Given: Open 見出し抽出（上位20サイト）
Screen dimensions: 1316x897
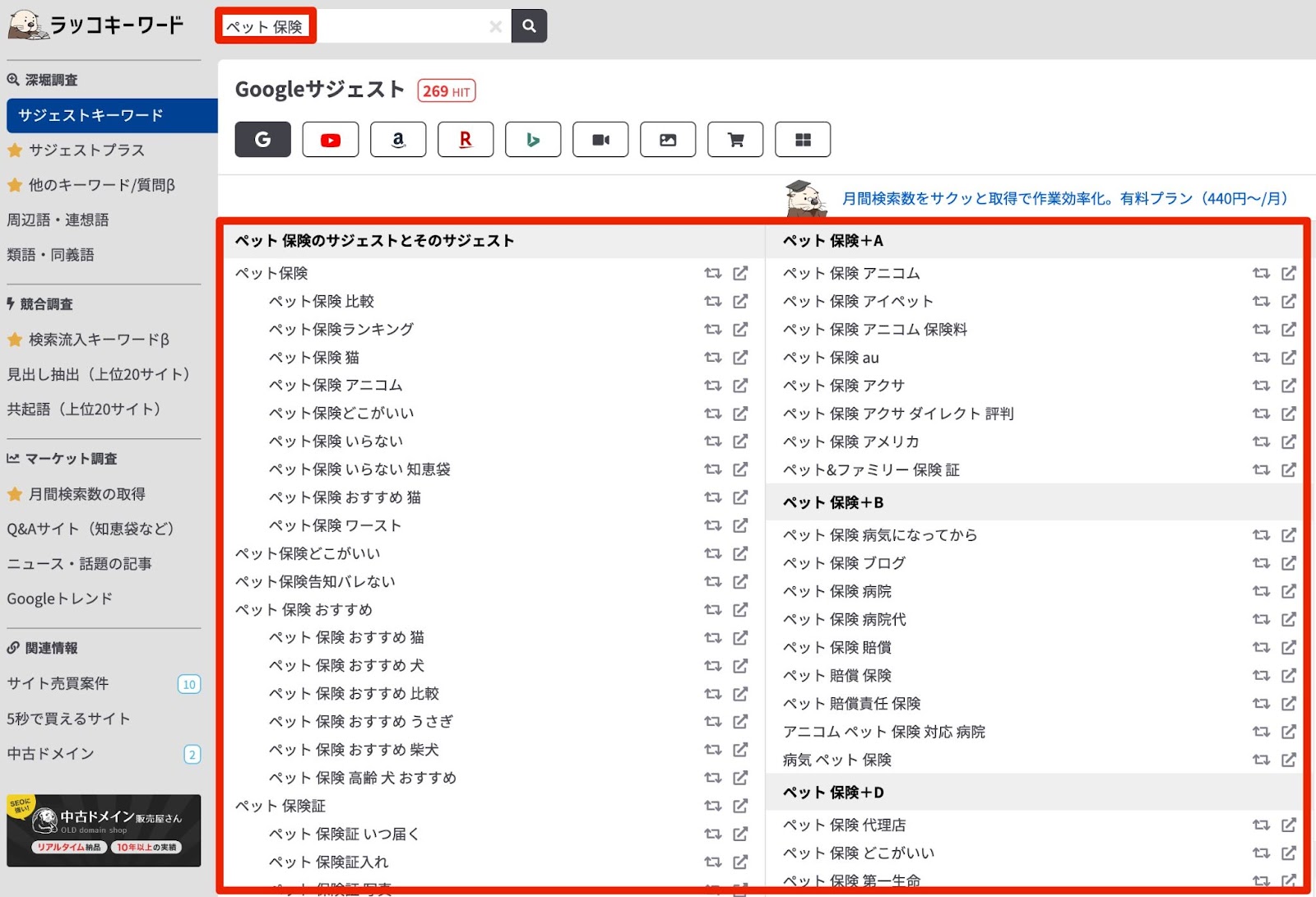Looking at the screenshot, I should tap(98, 374).
